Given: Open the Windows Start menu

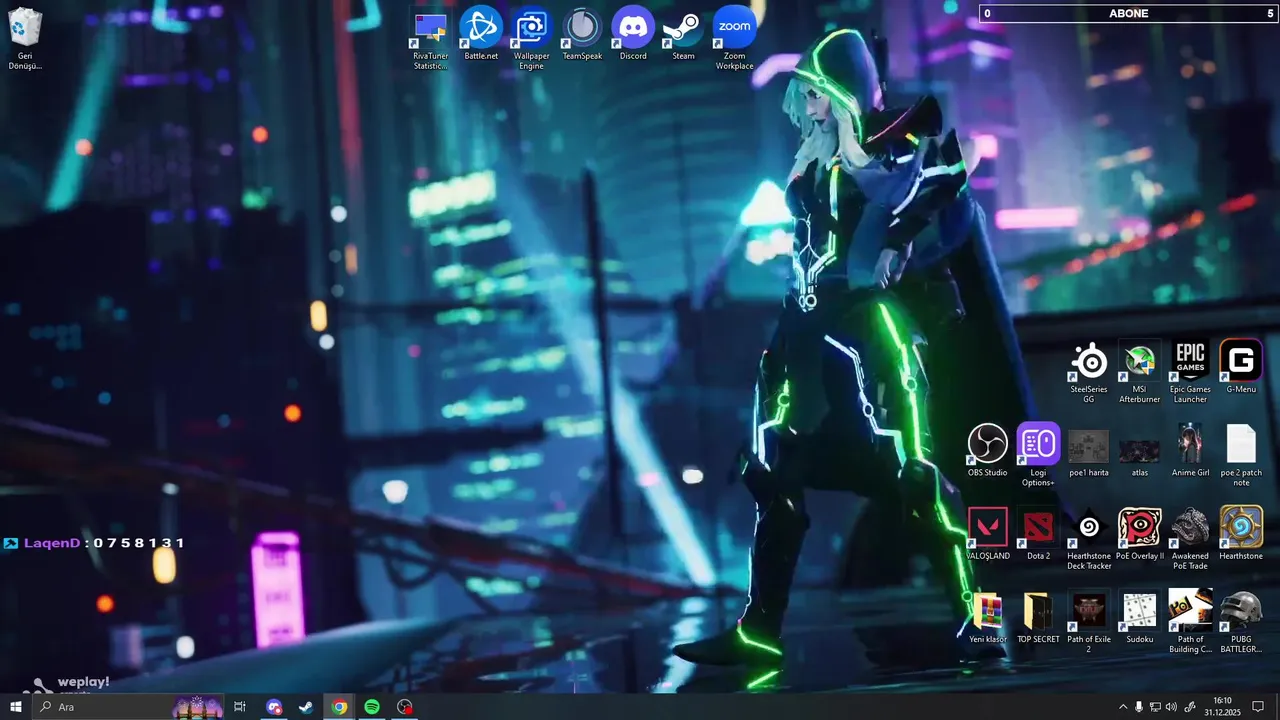Looking at the screenshot, I should point(16,707).
